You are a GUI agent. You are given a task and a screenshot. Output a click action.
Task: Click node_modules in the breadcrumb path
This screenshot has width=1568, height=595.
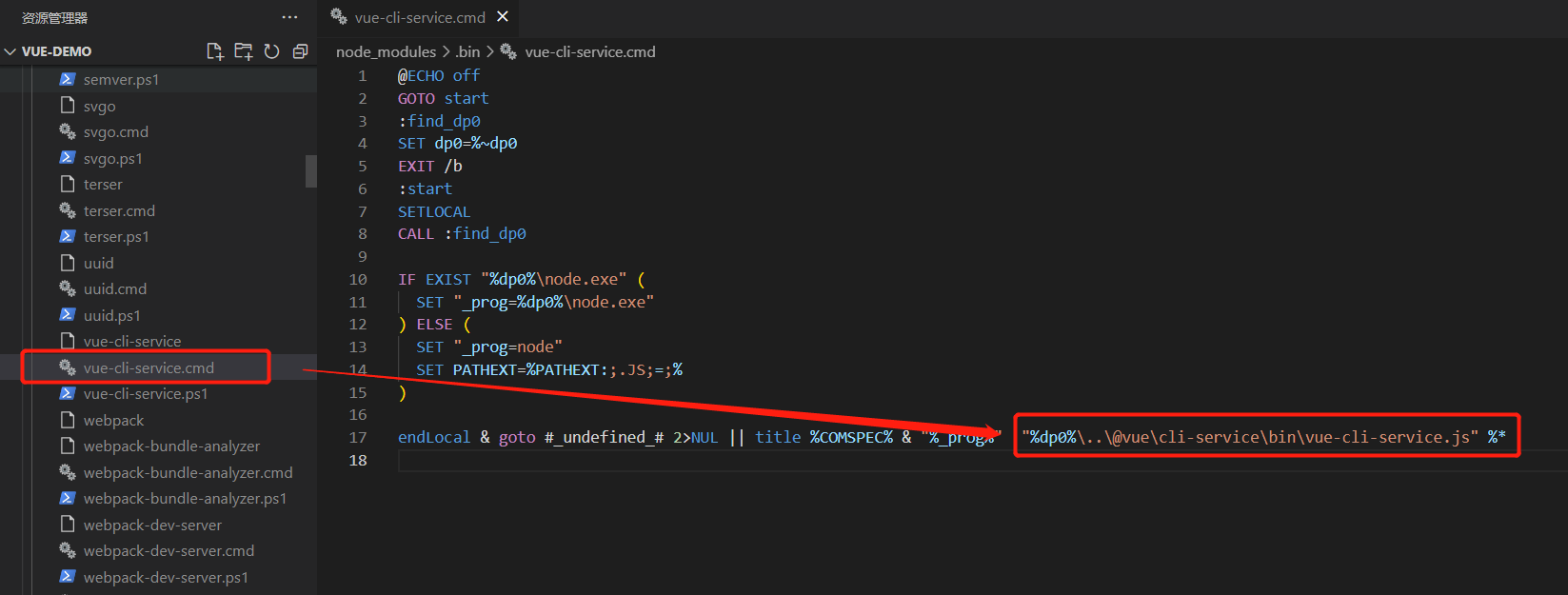tap(386, 51)
